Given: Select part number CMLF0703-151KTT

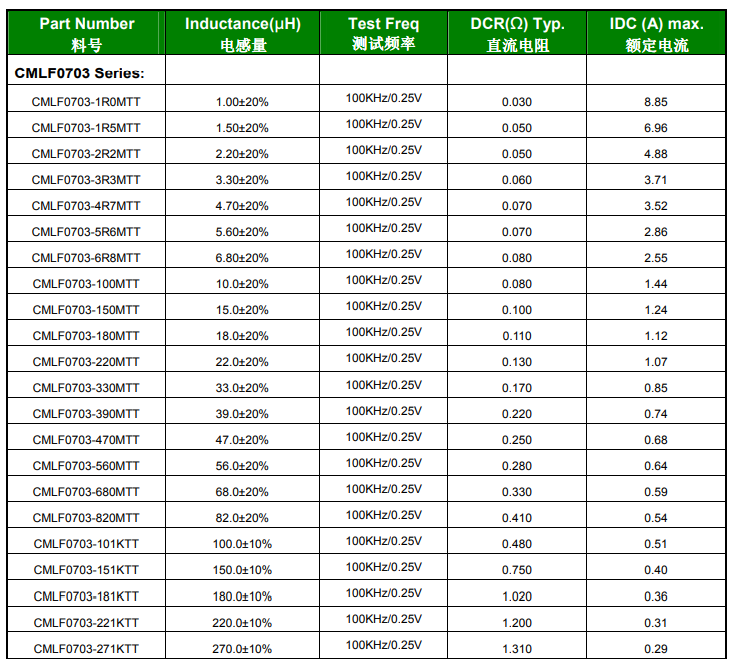Looking at the screenshot, I should (86, 571).
